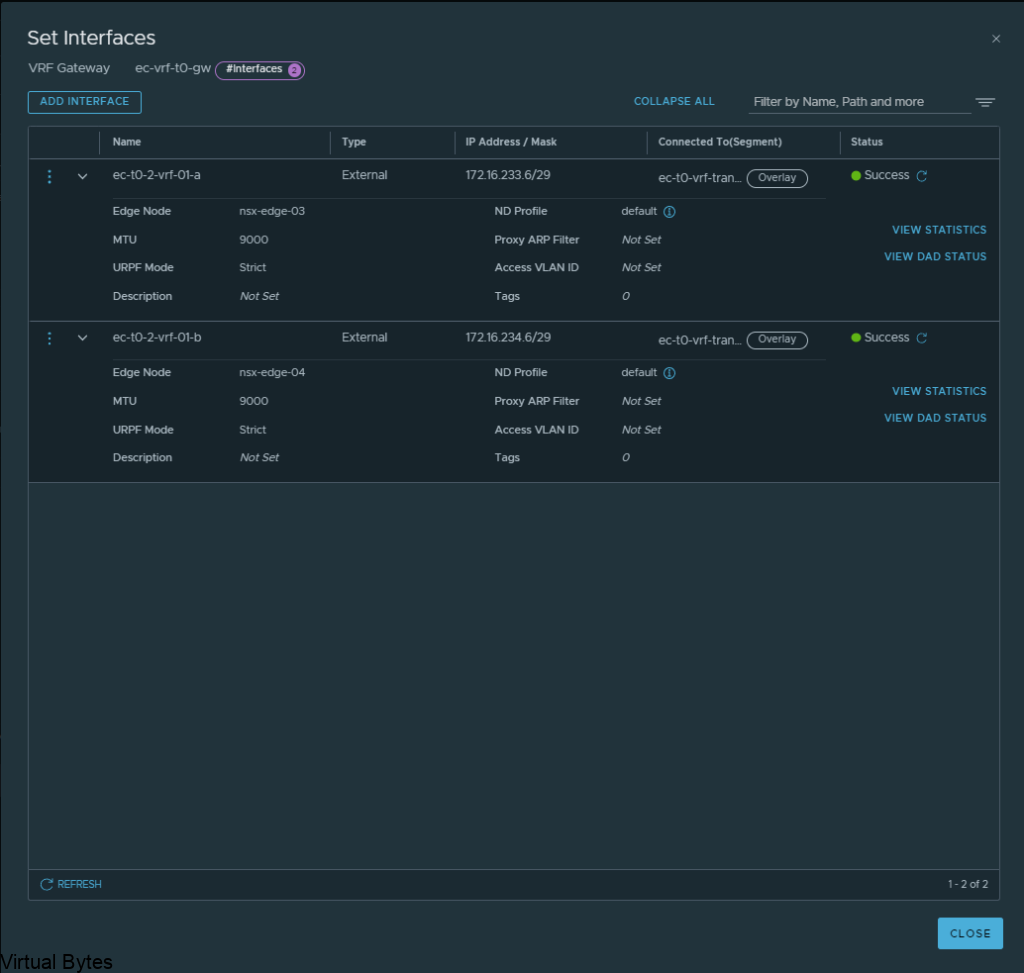Click segment name in ec-t0-2-vrf-01-a row
The image size is (1024, 973).
click(699, 178)
